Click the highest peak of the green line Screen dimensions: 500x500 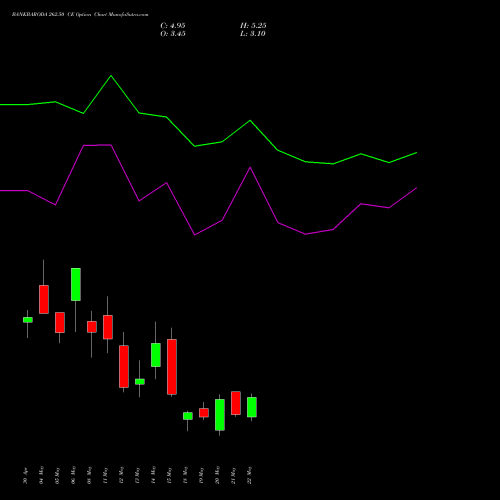[x=111, y=76]
